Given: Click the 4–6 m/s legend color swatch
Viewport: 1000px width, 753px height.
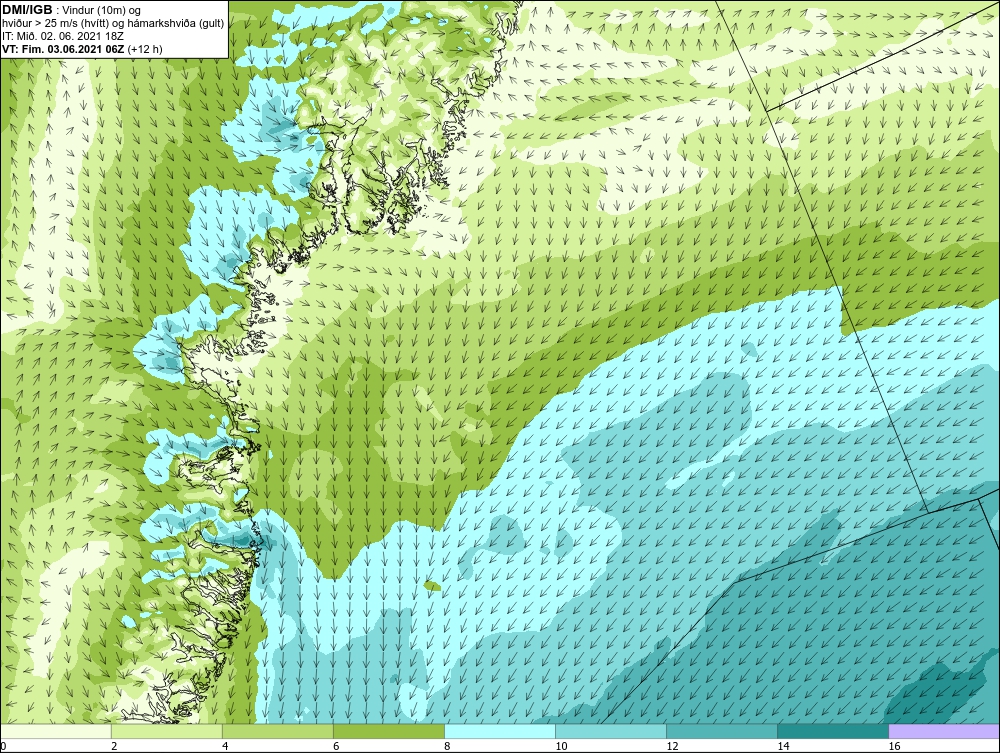Looking at the screenshot, I should pos(278,731).
